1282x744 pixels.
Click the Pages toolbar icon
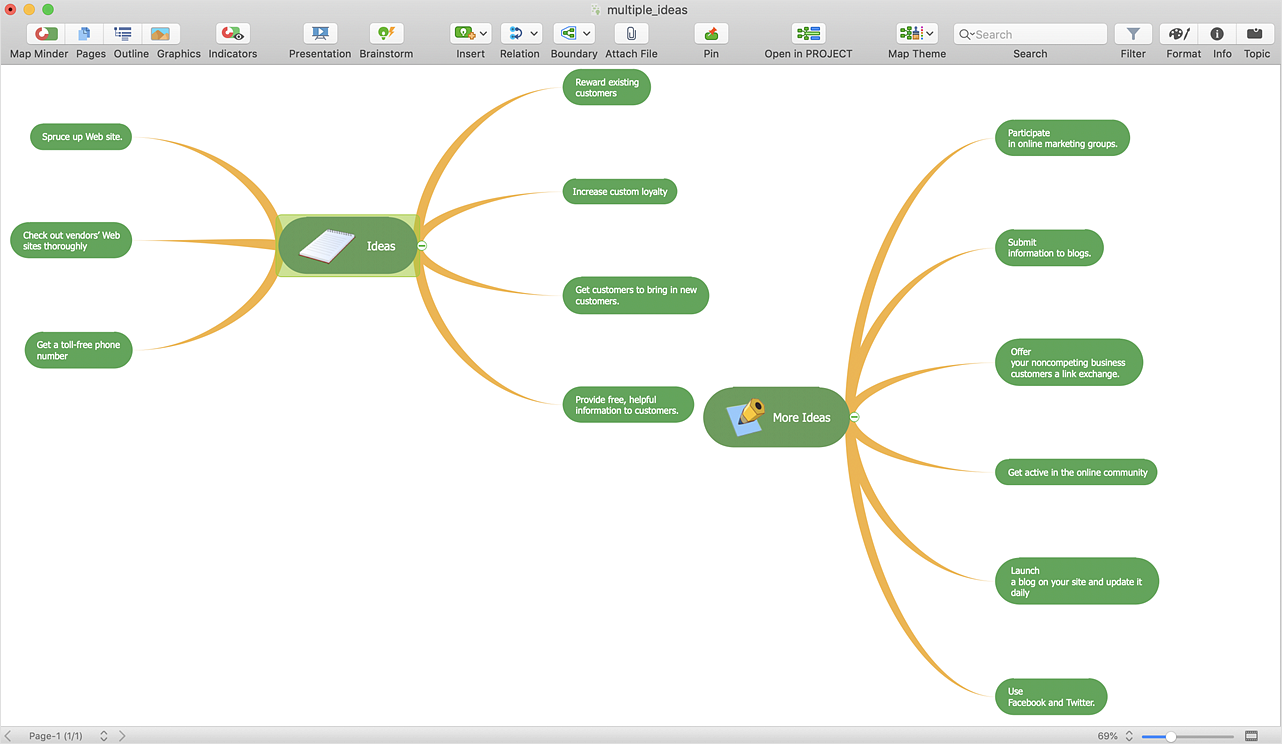tap(85, 34)
